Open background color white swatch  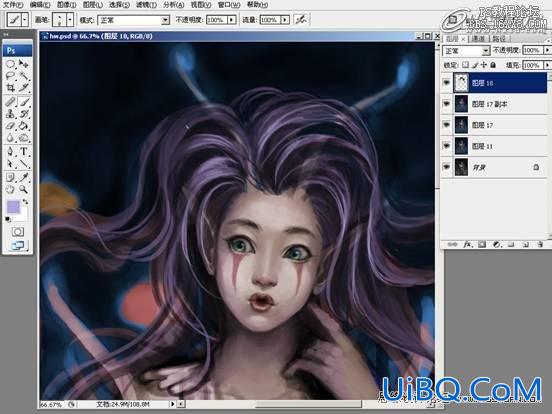point(23,215)
